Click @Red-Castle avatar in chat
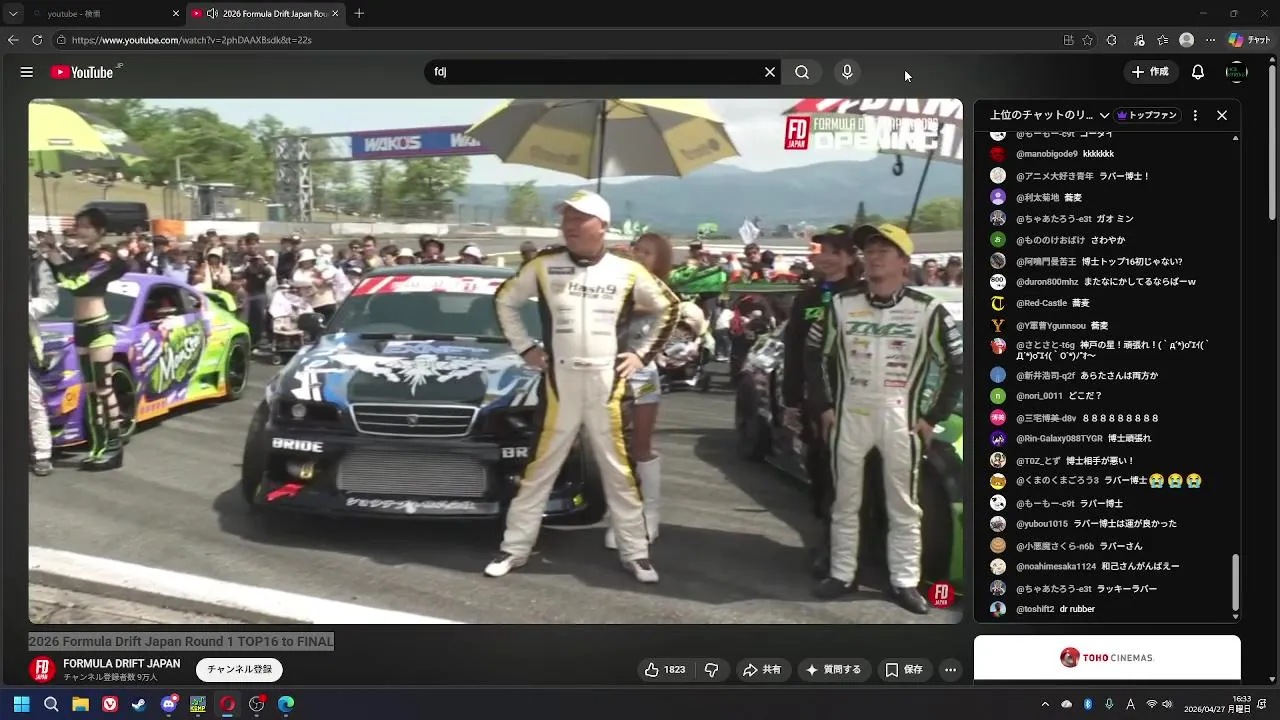1280x720 pixels. point(998,303)
